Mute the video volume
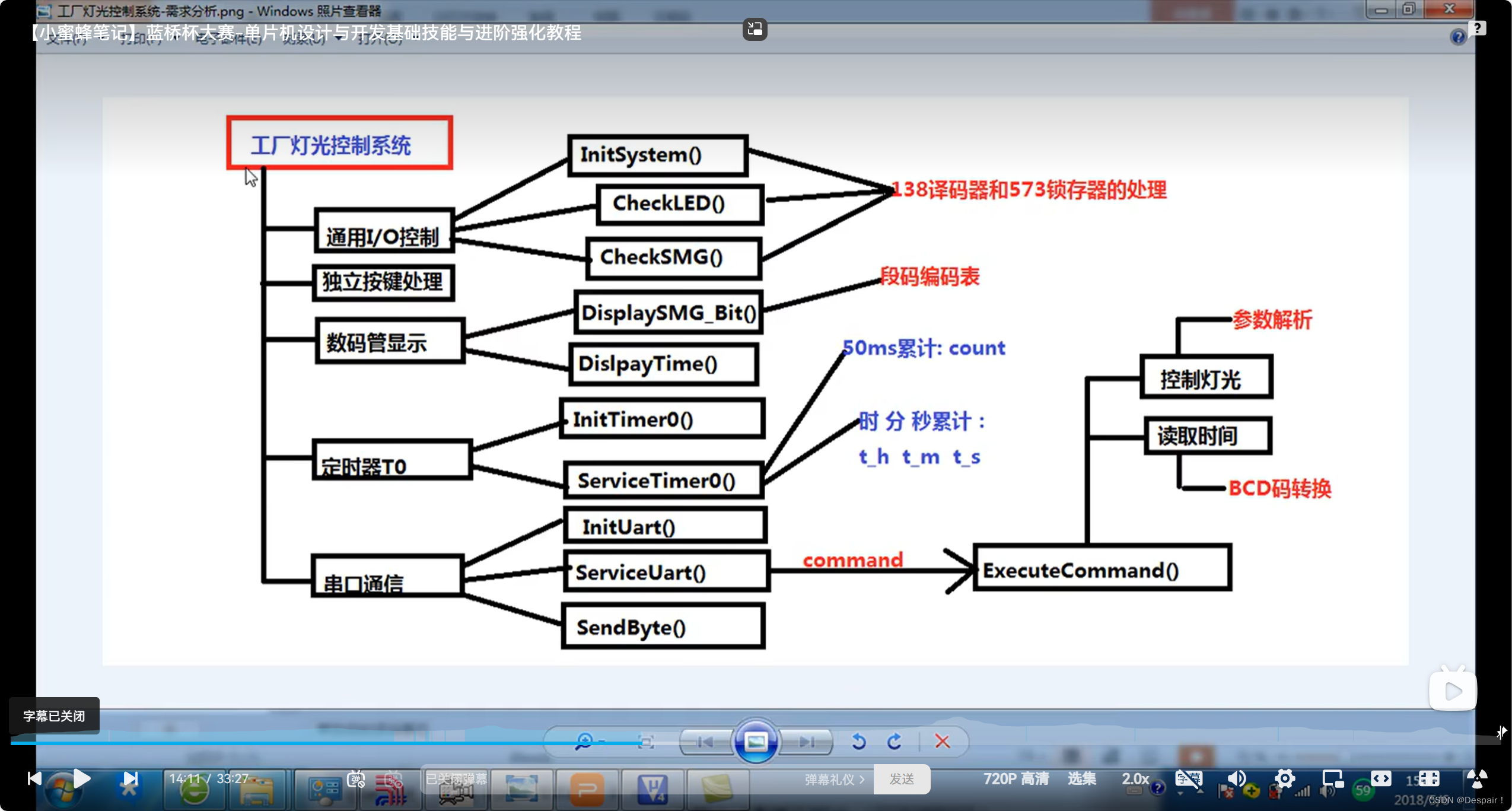Image resolution: width=1512 pixels, height=811 pixels. point(1237,778)
